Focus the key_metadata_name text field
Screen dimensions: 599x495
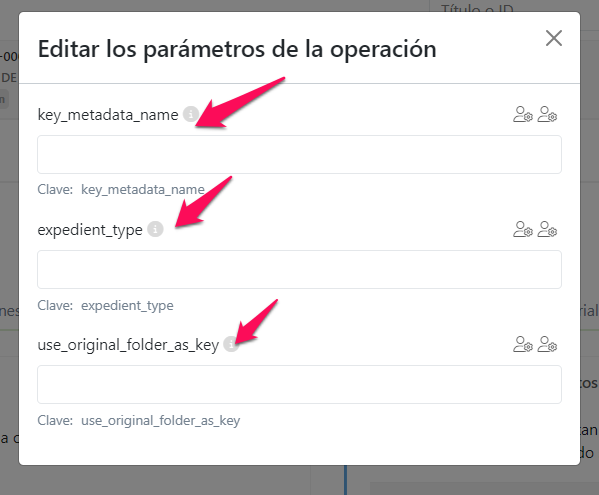point(299,154)
